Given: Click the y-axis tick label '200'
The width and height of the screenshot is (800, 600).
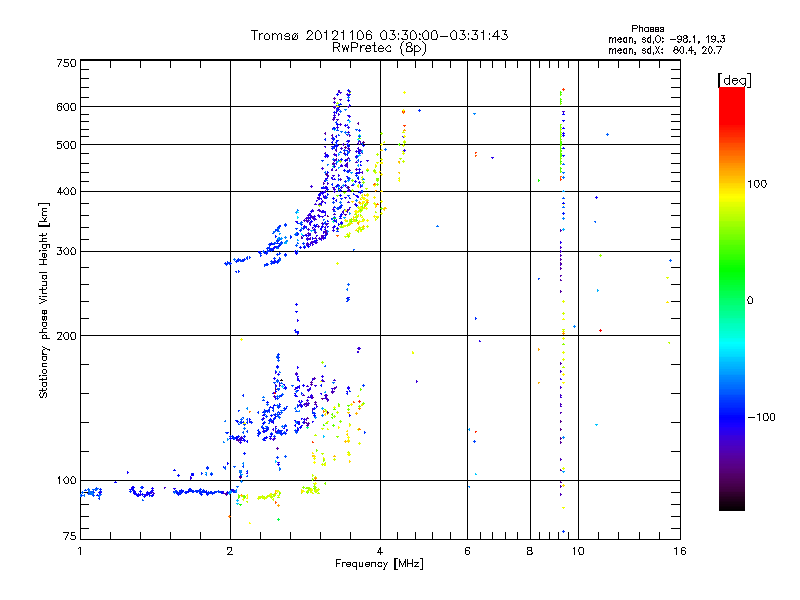Looking at the screenshot, I should (66, 336).
